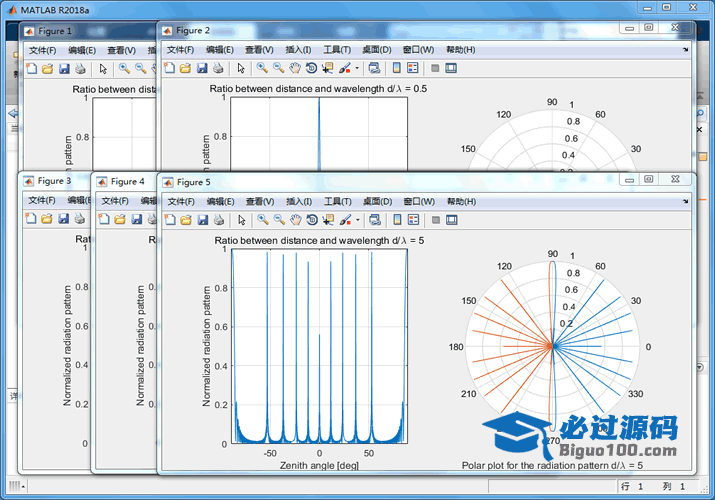Open 文件(F) menu in Figure 5
Screen dimensions: 715x500
pos(181,201)
